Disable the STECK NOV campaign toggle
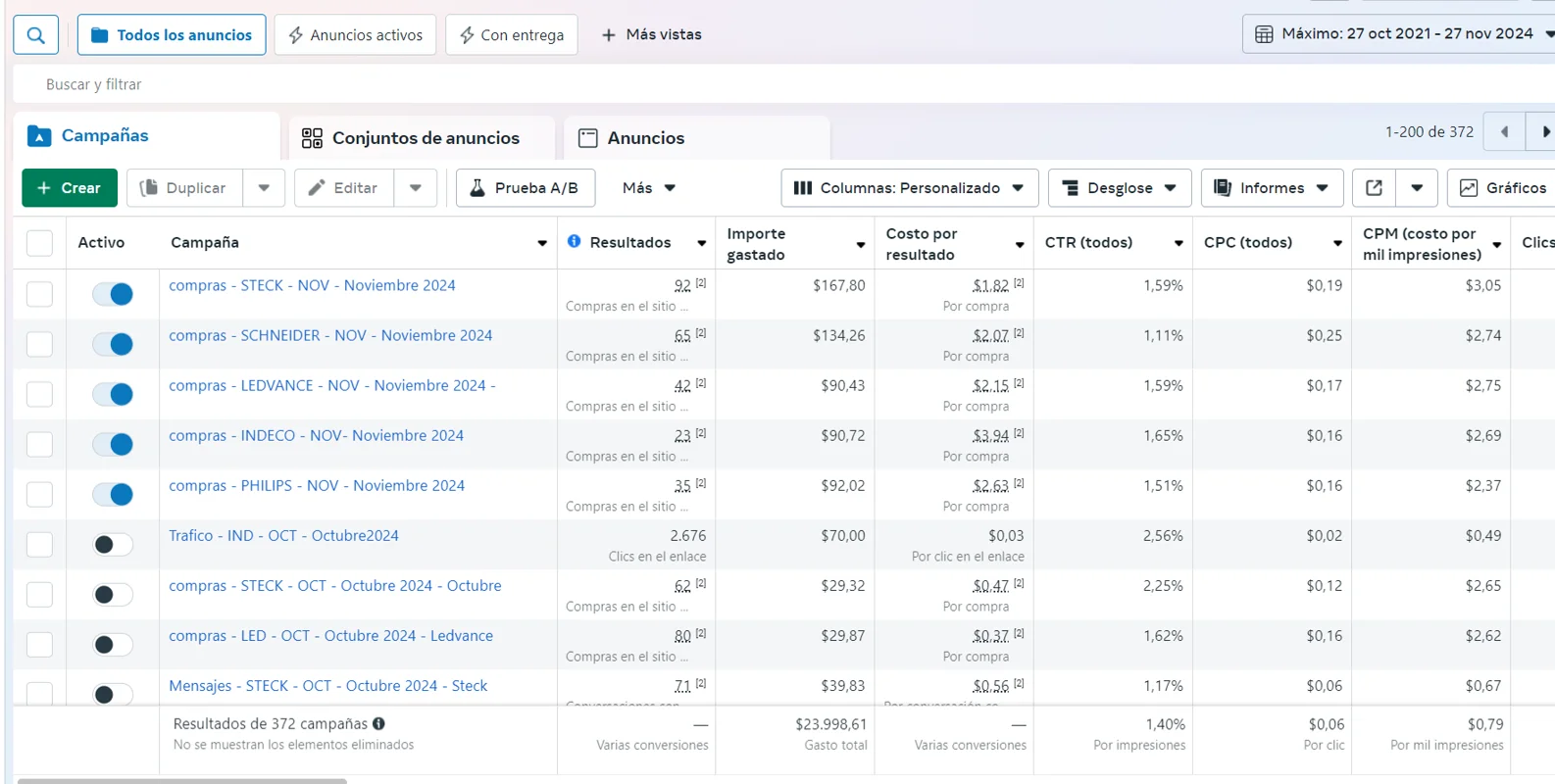The width and height of the screenshot is (1555, 784). pyautogui.click(x=113, y=294)
